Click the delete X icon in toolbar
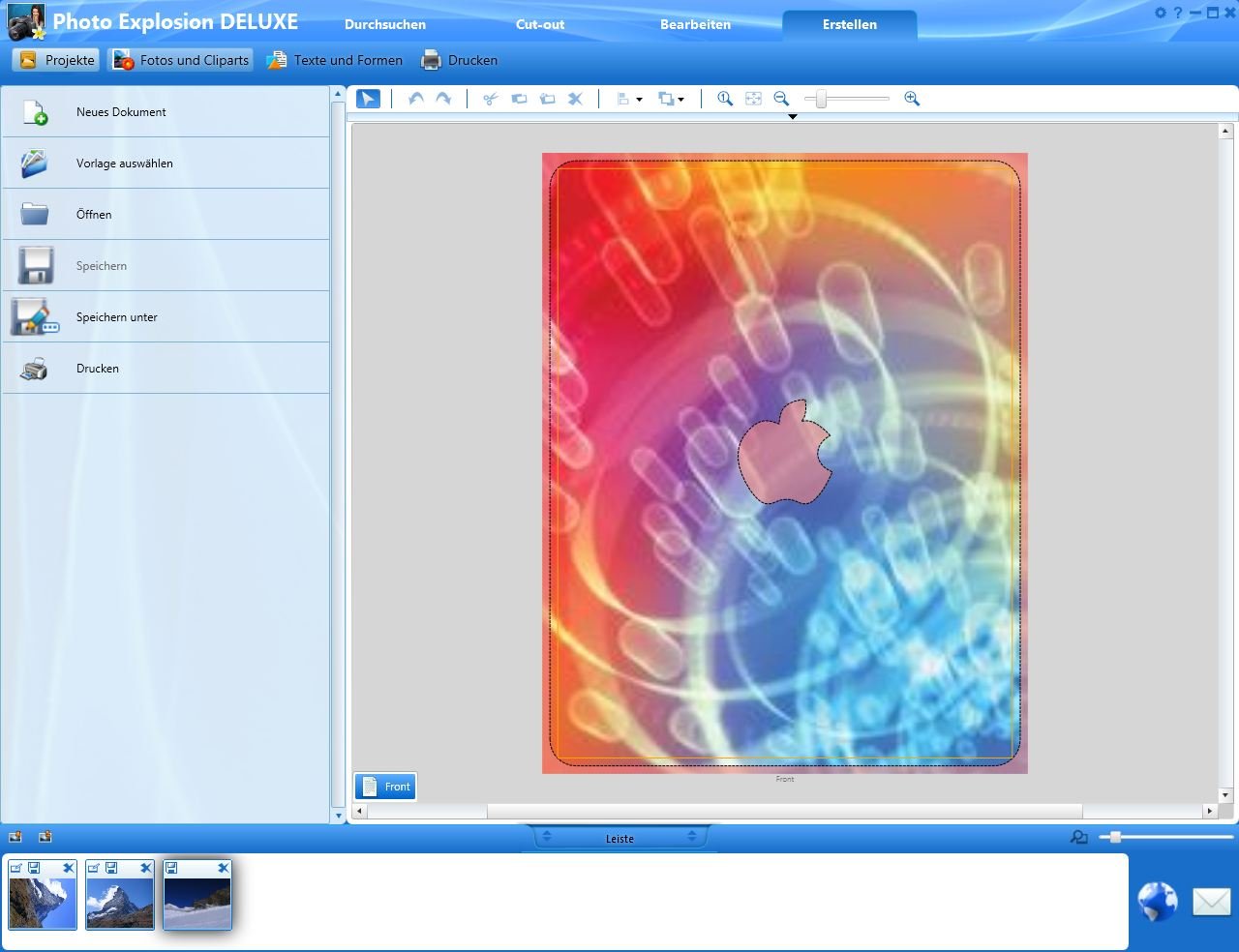The height and width of the screenshot is (952, 1239). [x=575, y=99]
